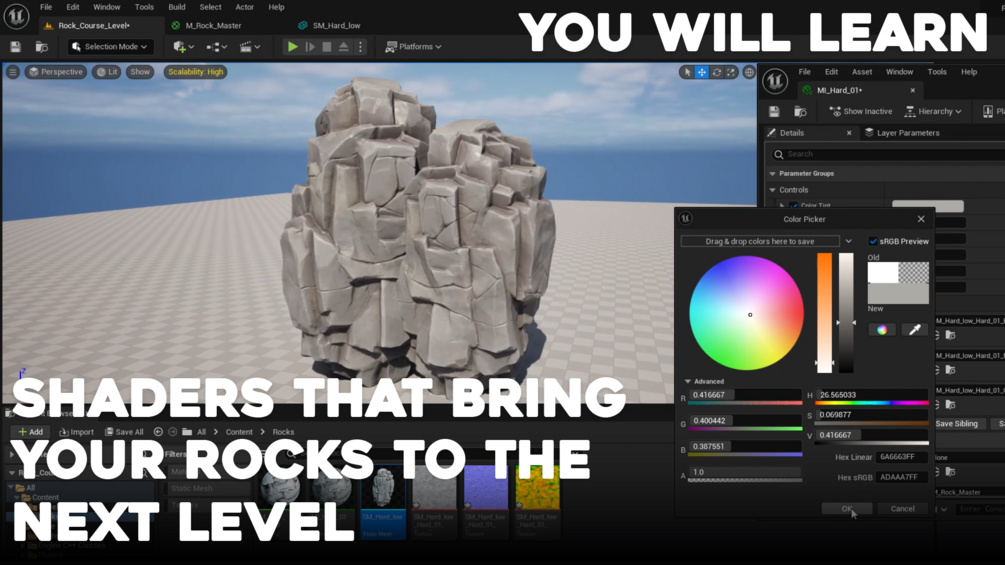The image size is (1005, 565).
Task: Open the Hierarchy dropdown
Action: click(x=933, y=111)
